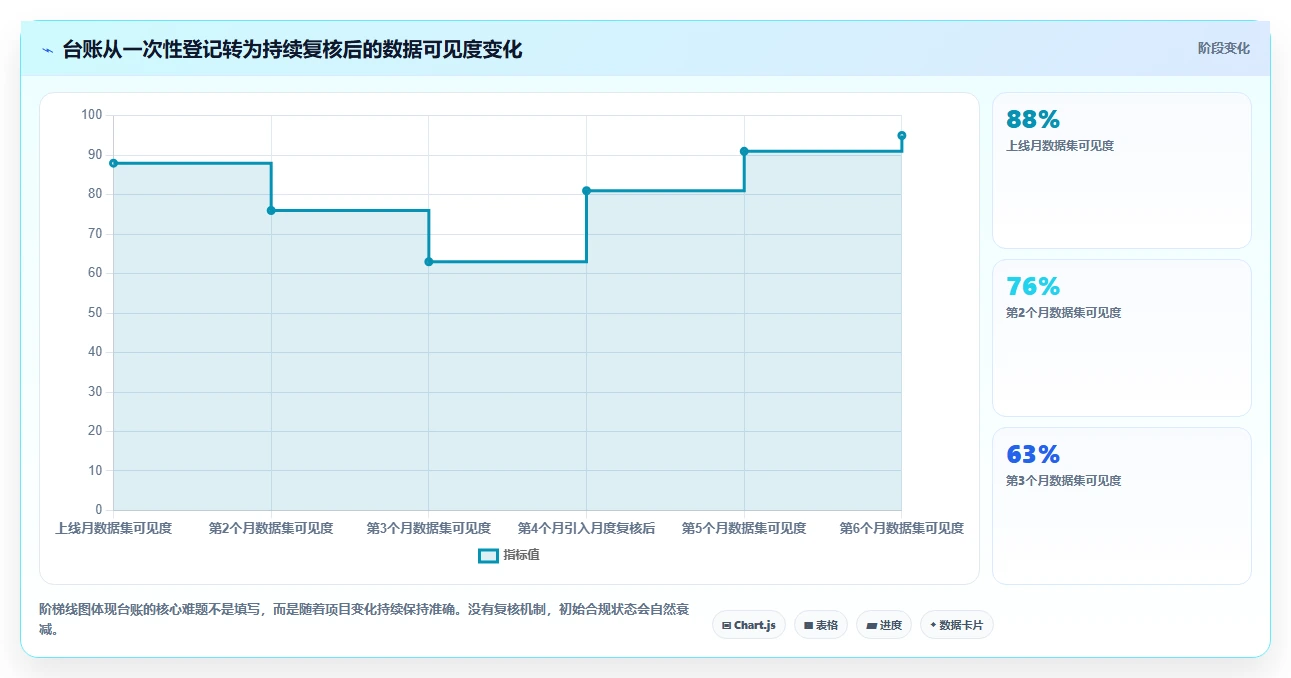The height and width of the screenshot is (678, 1291).
Task: Click the description text starting 阶梯线图体现台账
Action: tap(364, 619)
